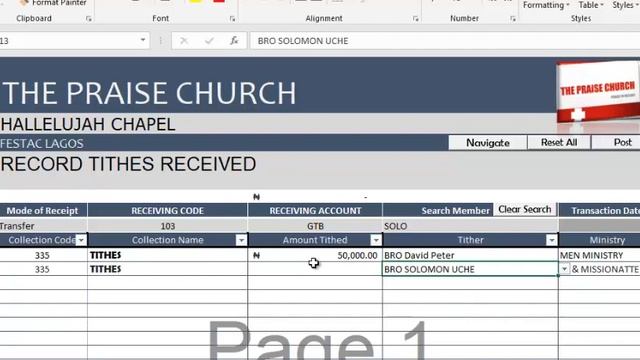640x360 pixels.
Task: Select the & MISSIONATTE ministry cell
Action: [x=605, y=269]
